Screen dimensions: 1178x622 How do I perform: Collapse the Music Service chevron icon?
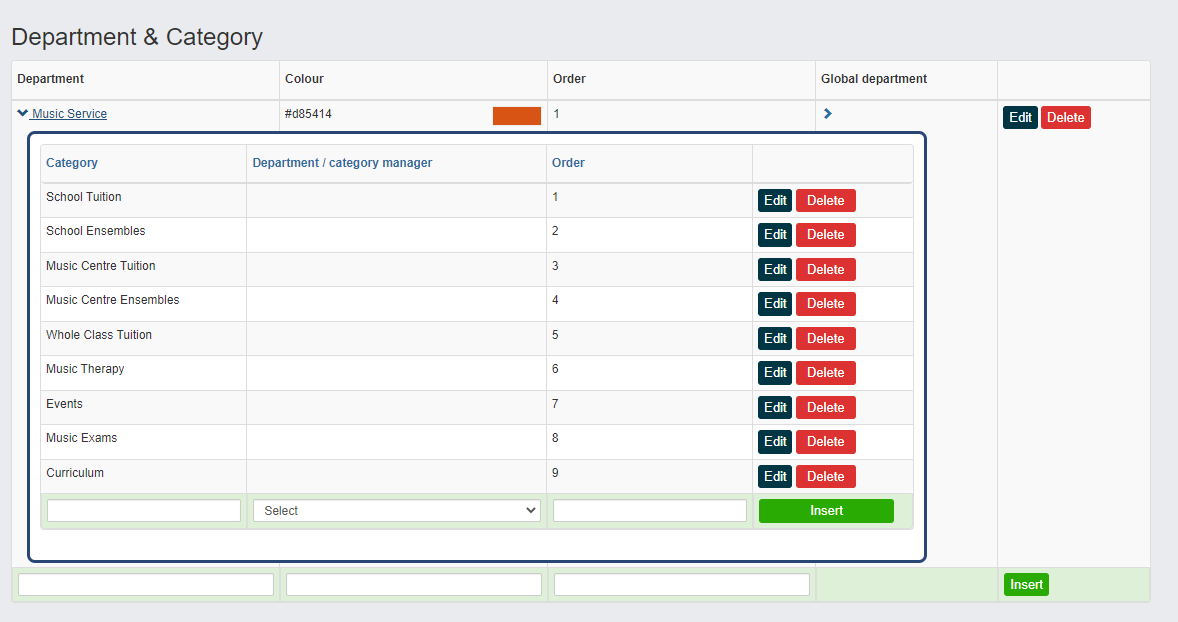tap(23, 113)
